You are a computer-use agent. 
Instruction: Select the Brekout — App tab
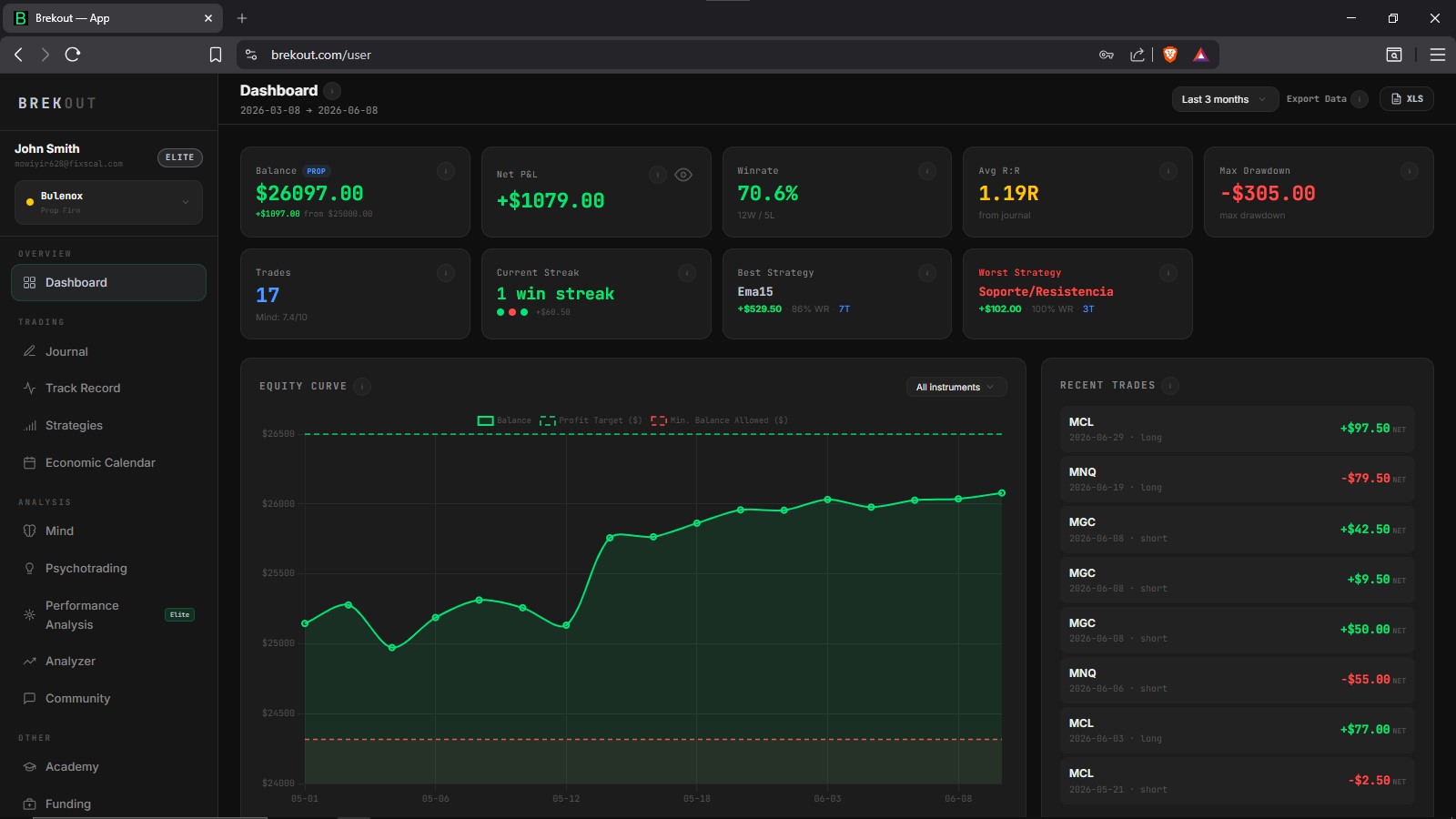pyautogui.click(x=114, y=18)
